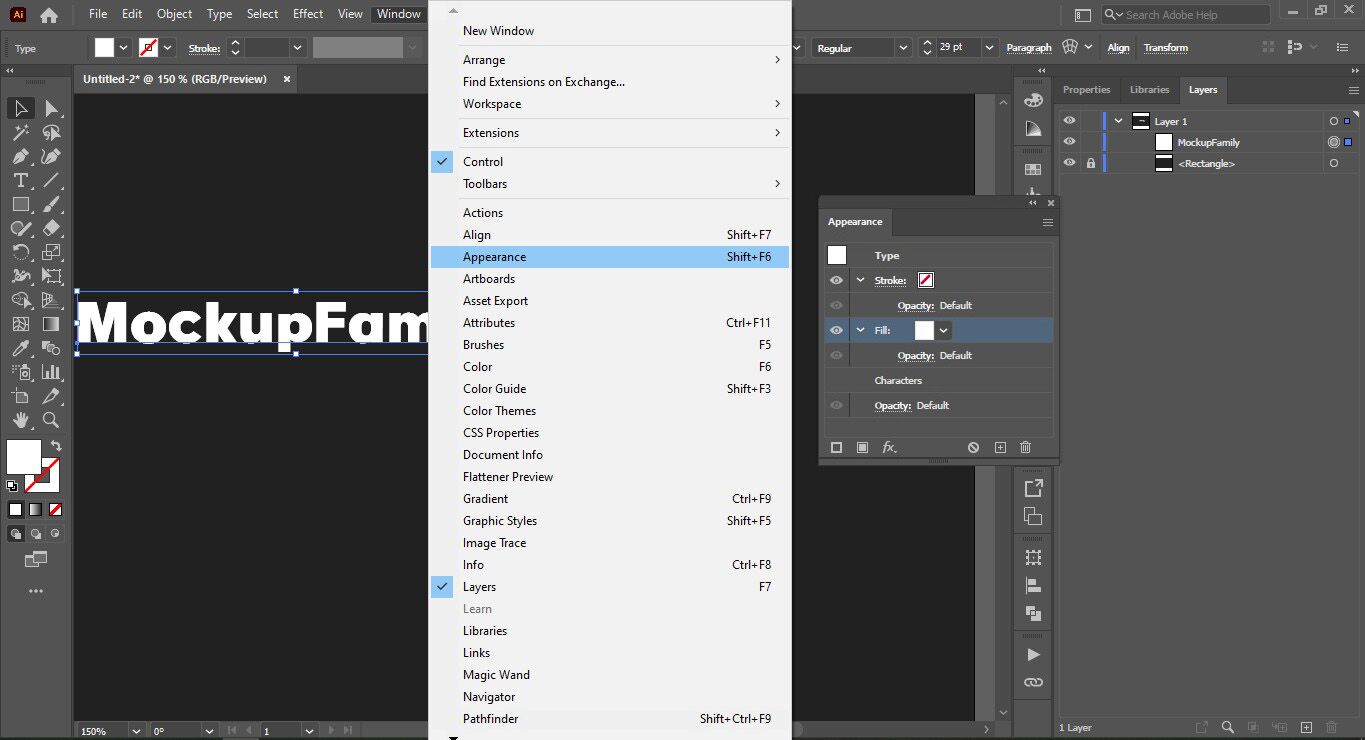The image size is (1365, 740).
Task: Activate the Zoom tool magnifier
Action: (x=51, y=420)
